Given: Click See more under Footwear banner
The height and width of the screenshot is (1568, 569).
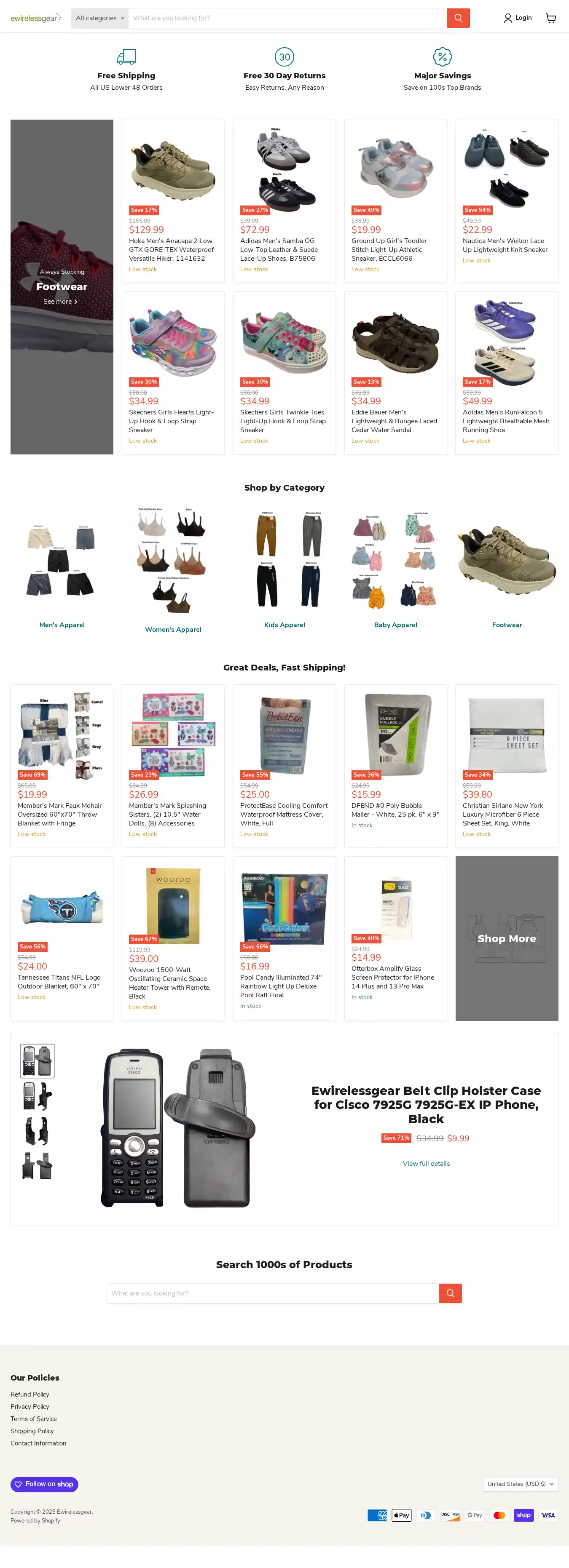Looking at the screenshot, I should click(x=60, y=301).
